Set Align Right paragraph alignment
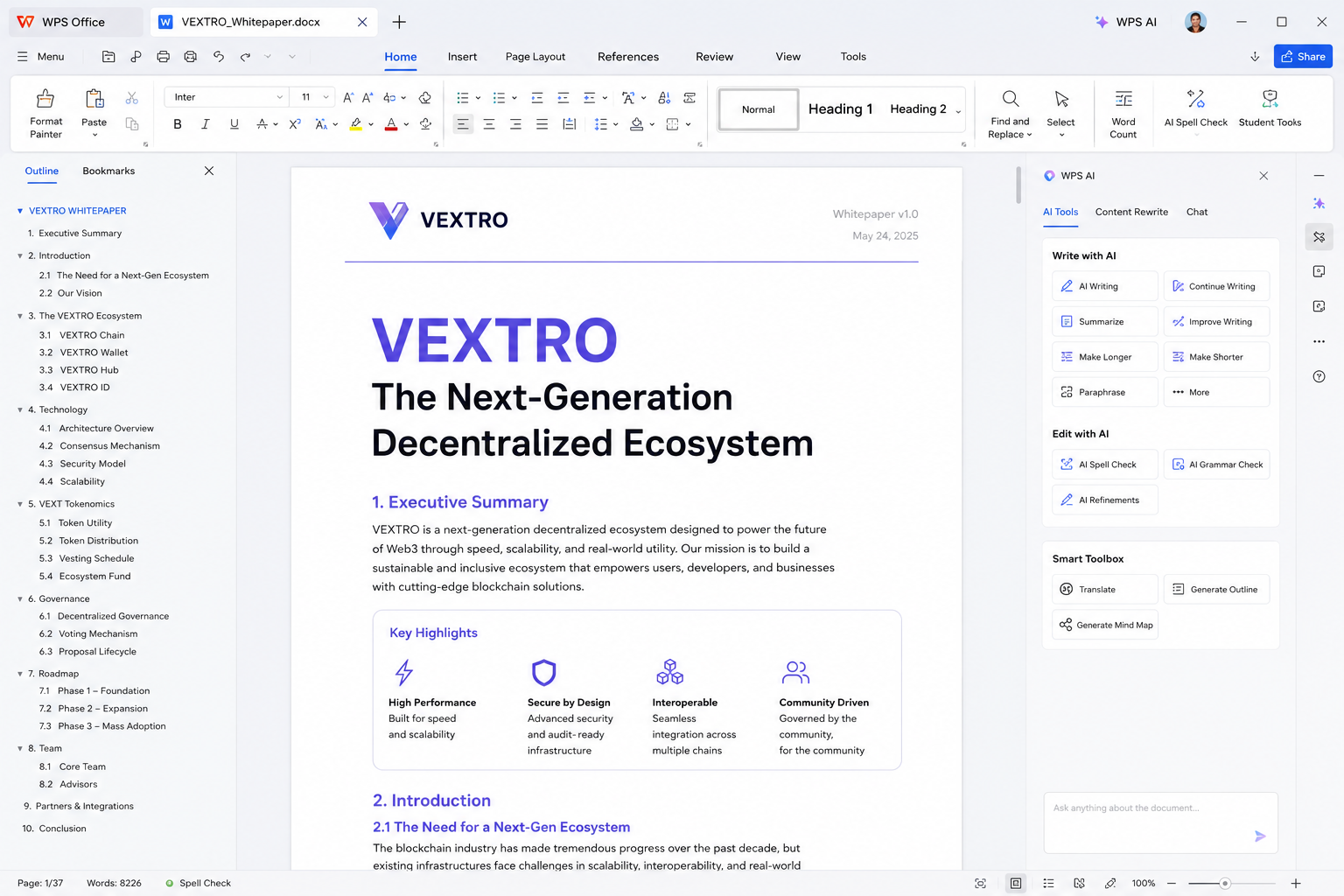1344x896 pixels. point(515,124)
